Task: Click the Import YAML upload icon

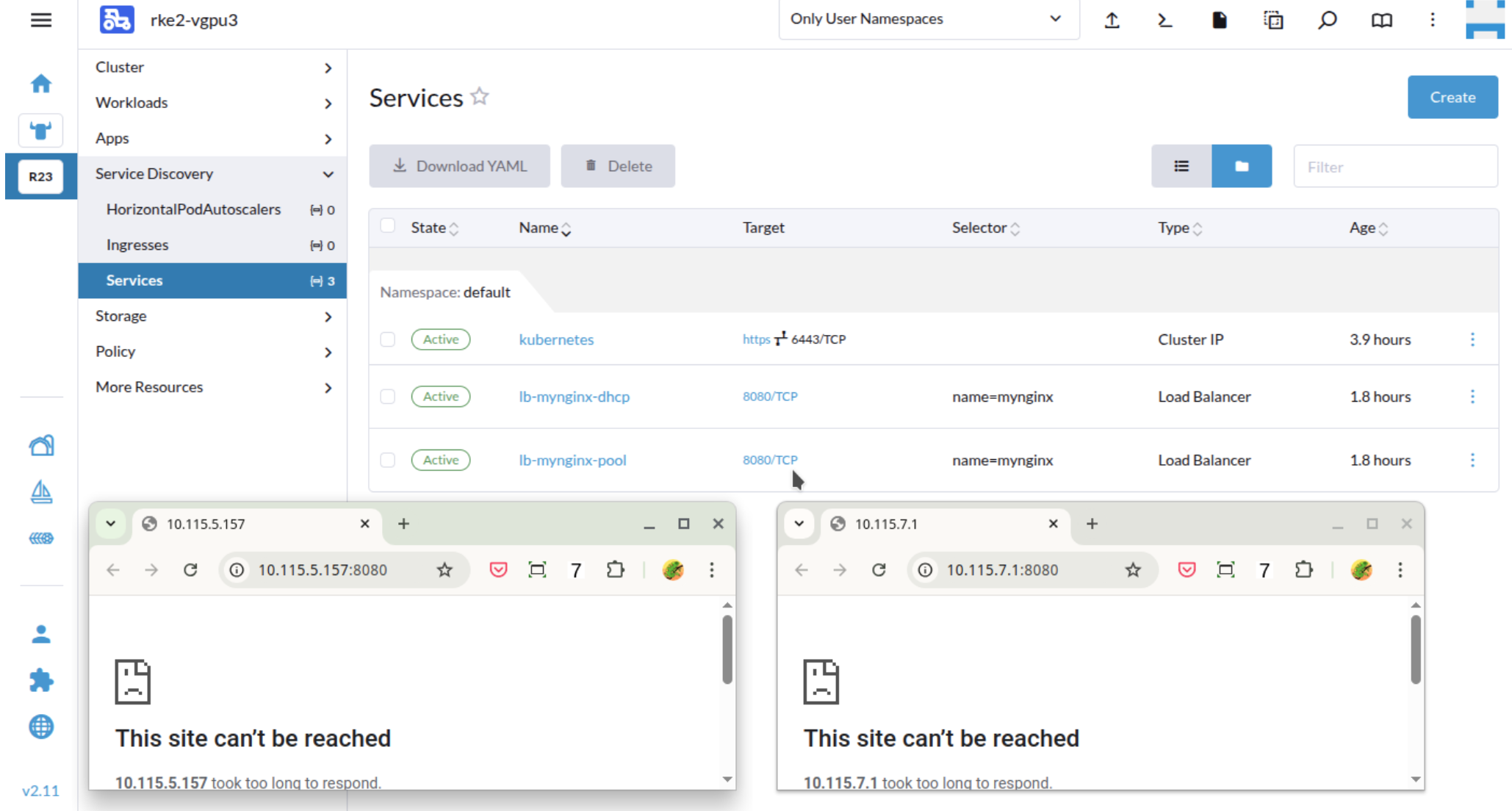Action: pos(1112,20)
